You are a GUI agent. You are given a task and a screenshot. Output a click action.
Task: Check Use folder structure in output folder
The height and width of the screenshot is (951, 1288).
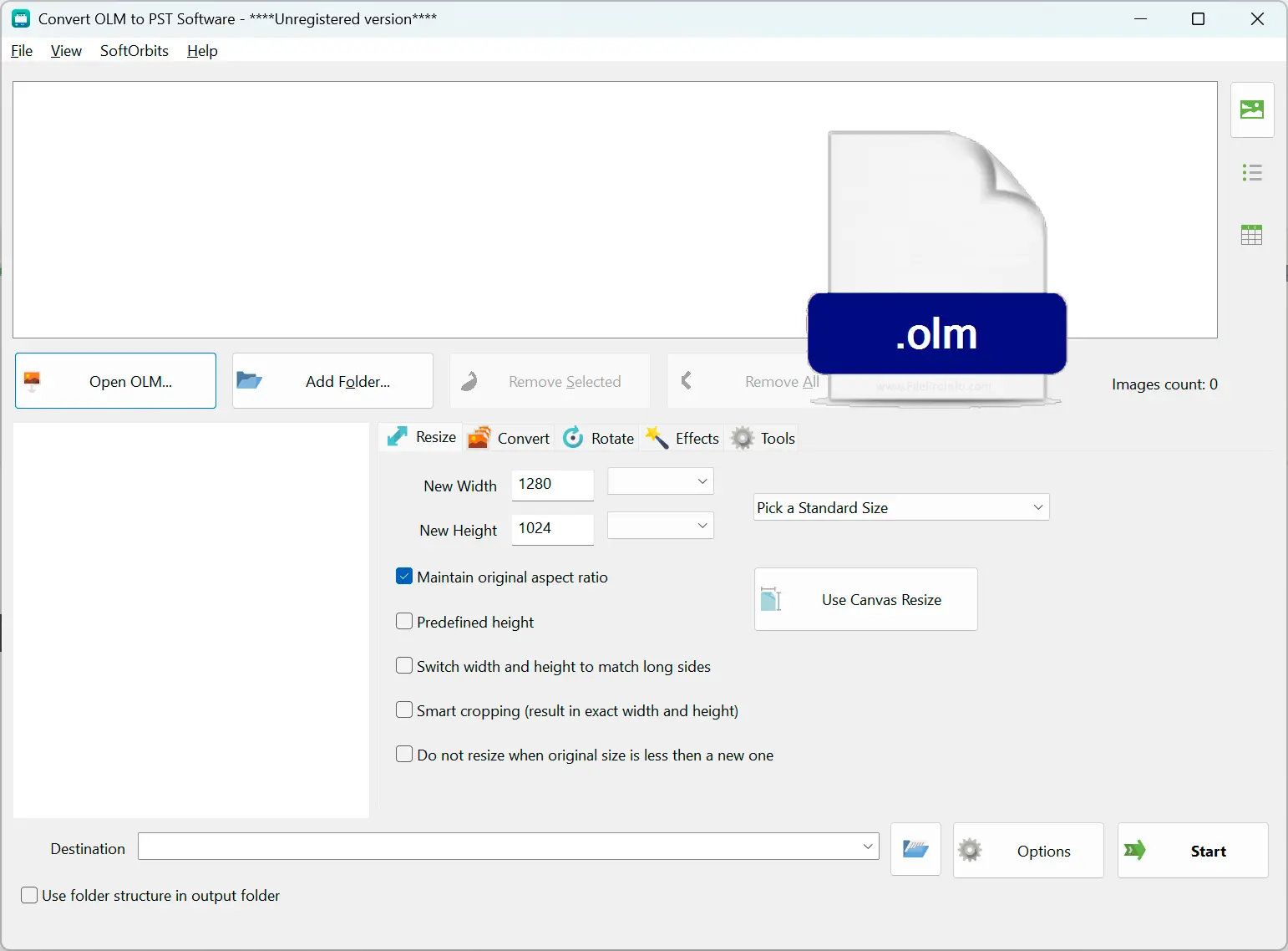point(29,895)
